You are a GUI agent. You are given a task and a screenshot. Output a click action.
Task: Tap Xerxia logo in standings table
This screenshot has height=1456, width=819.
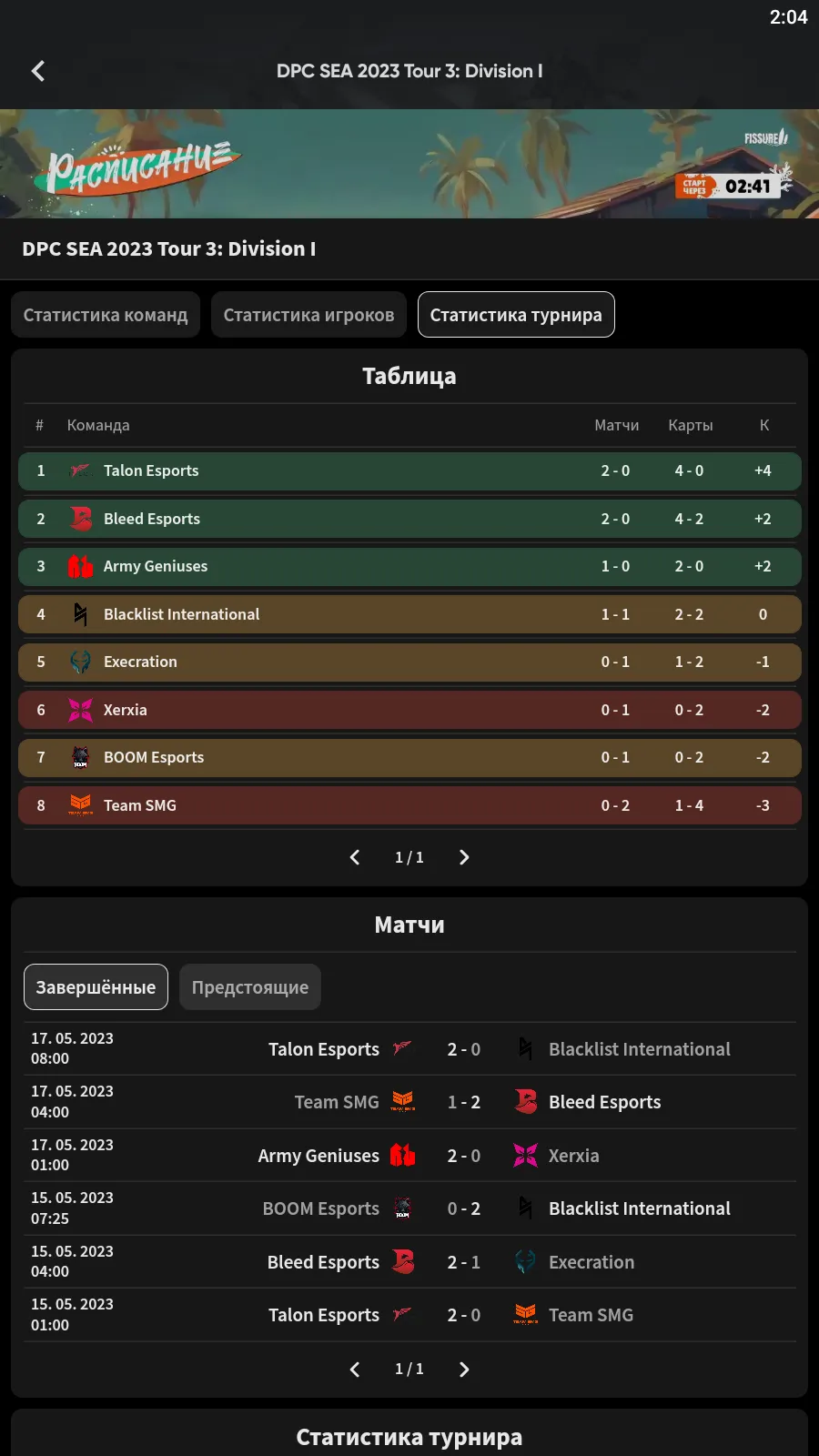click(80, 710)
